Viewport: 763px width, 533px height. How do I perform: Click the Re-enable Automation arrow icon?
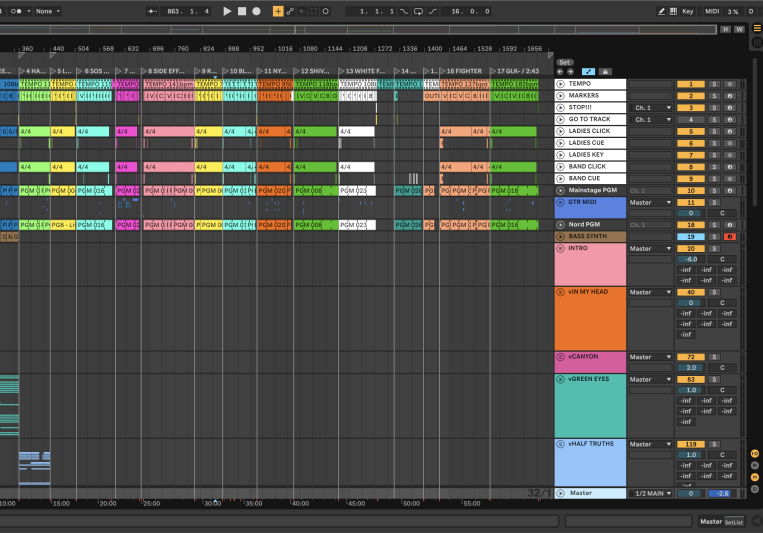point(302,11)
